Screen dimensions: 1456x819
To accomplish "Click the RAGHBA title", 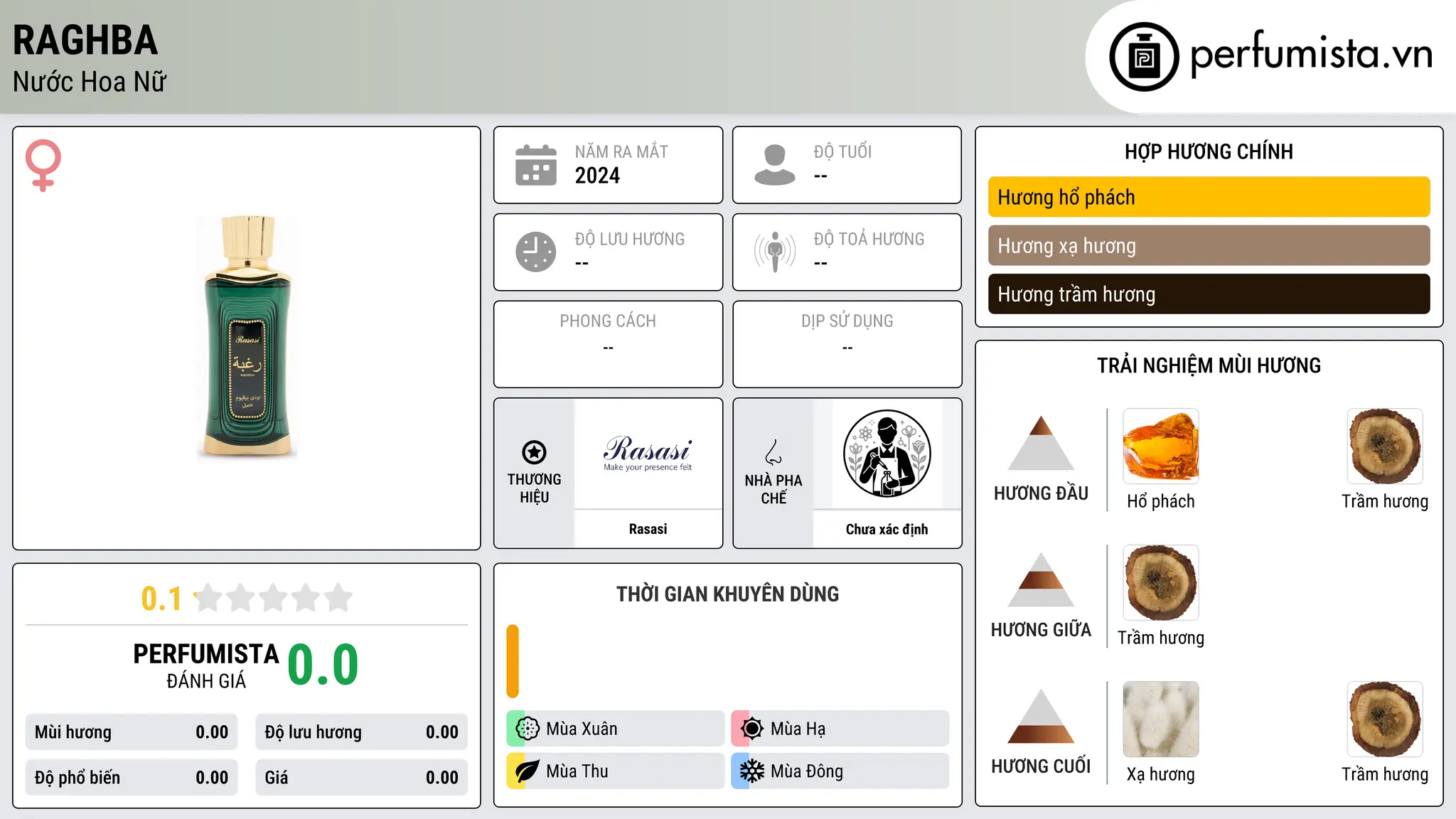I will coord(85,41).
